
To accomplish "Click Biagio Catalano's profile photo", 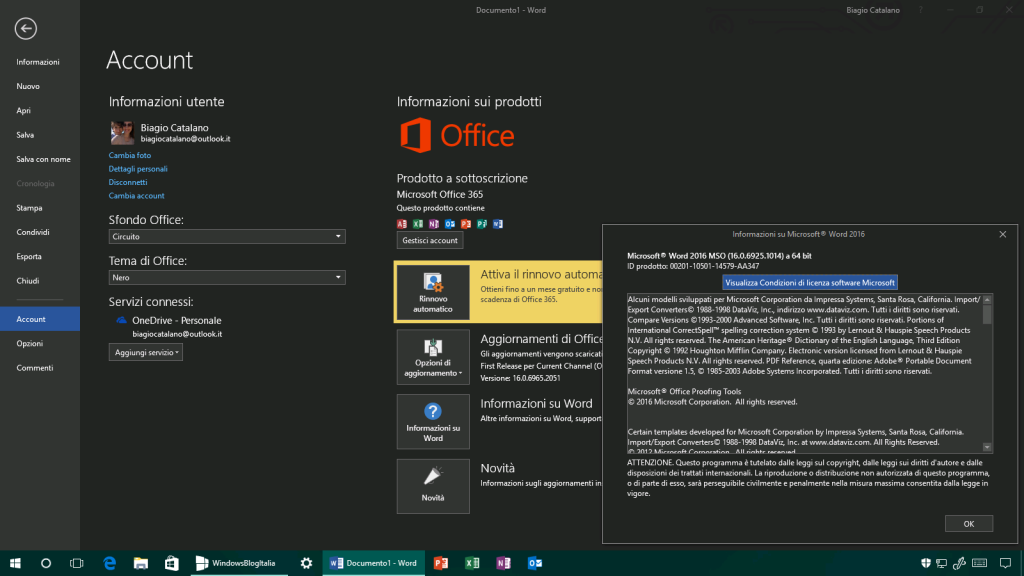I will (122, 133).
